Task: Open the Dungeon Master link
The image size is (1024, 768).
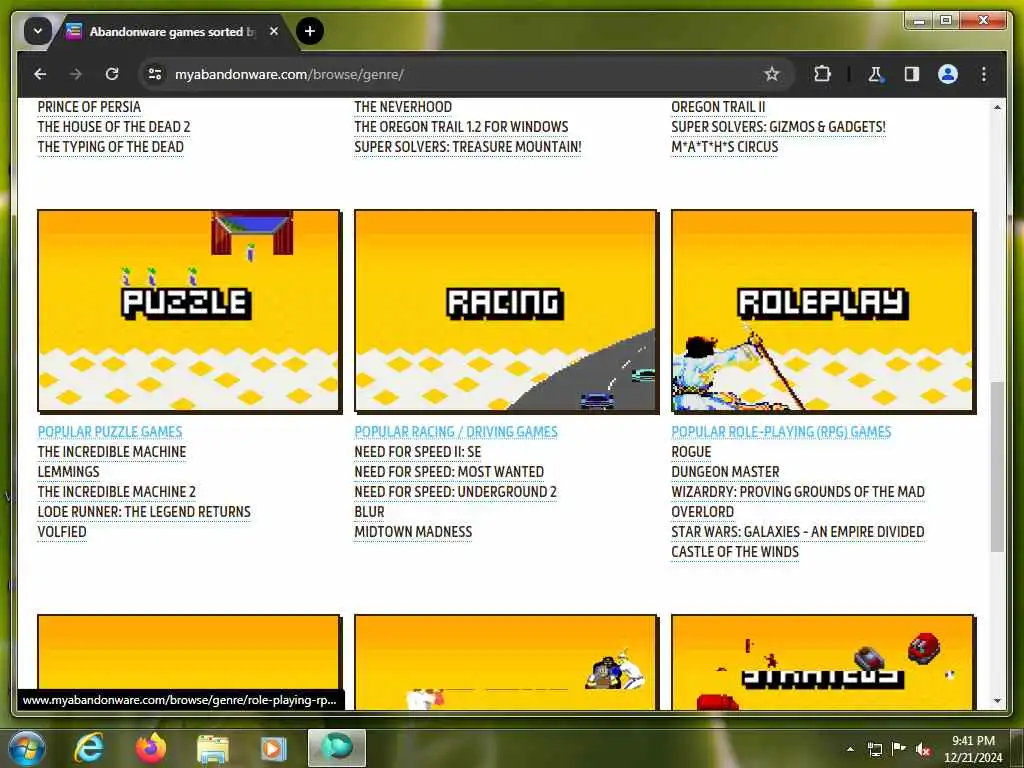Action: click(725, 472)
